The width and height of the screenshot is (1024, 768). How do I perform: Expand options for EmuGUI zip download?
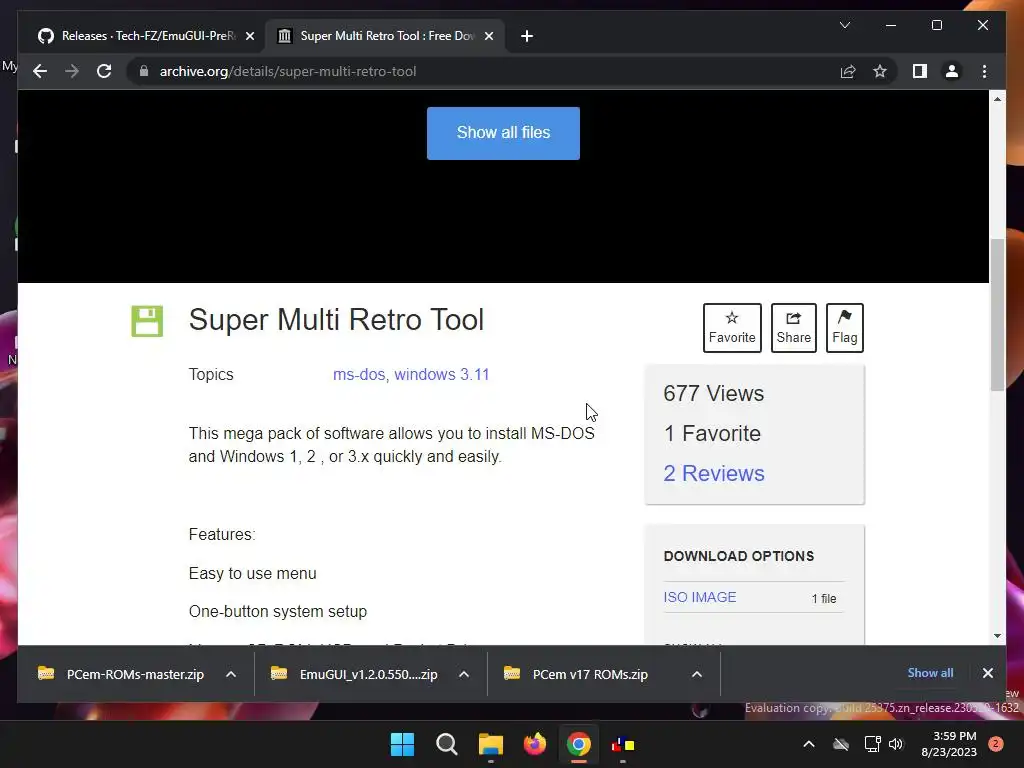coord(464,674)
